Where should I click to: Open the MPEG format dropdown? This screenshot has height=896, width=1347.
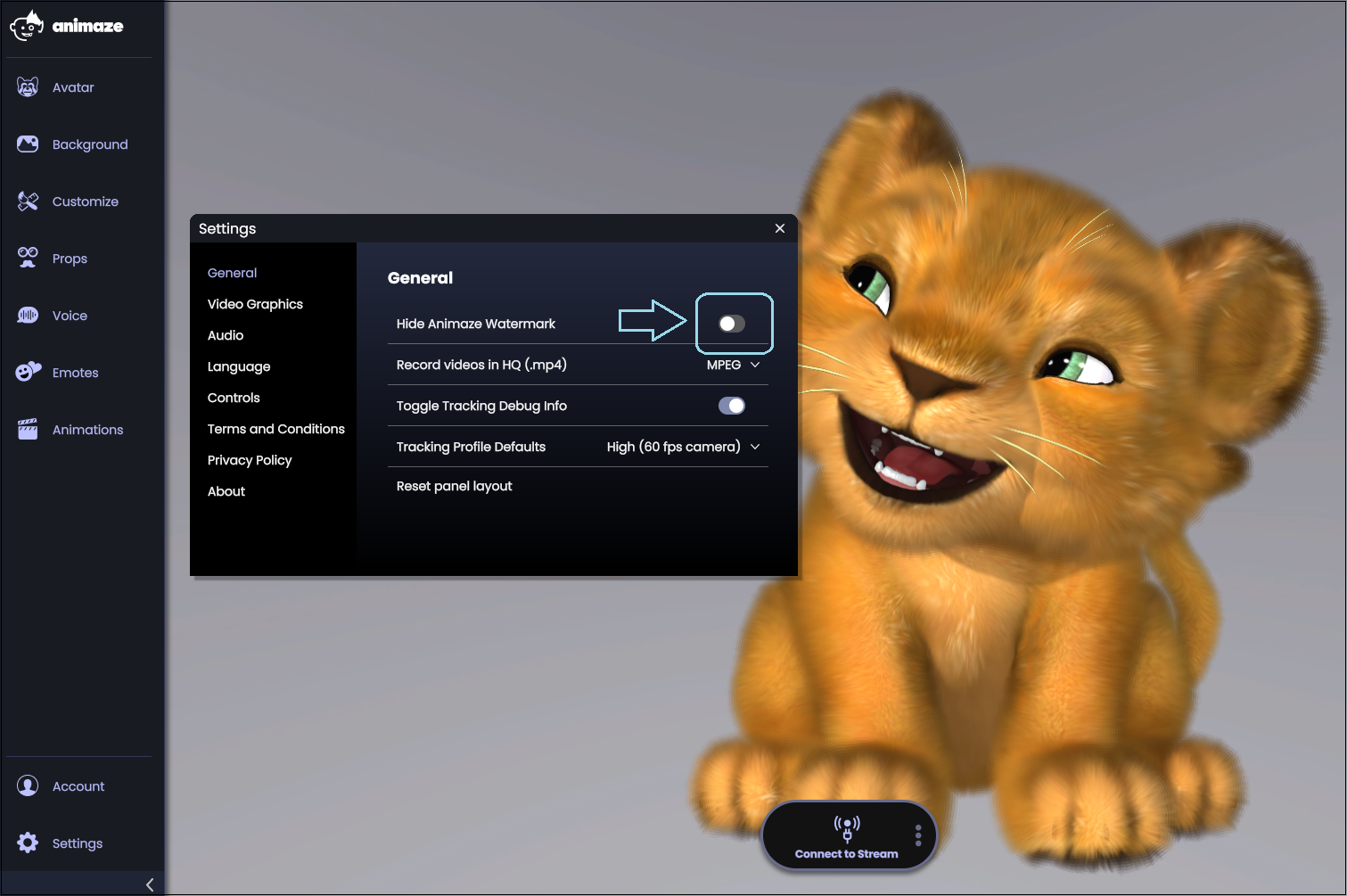(x=733, y=365)
